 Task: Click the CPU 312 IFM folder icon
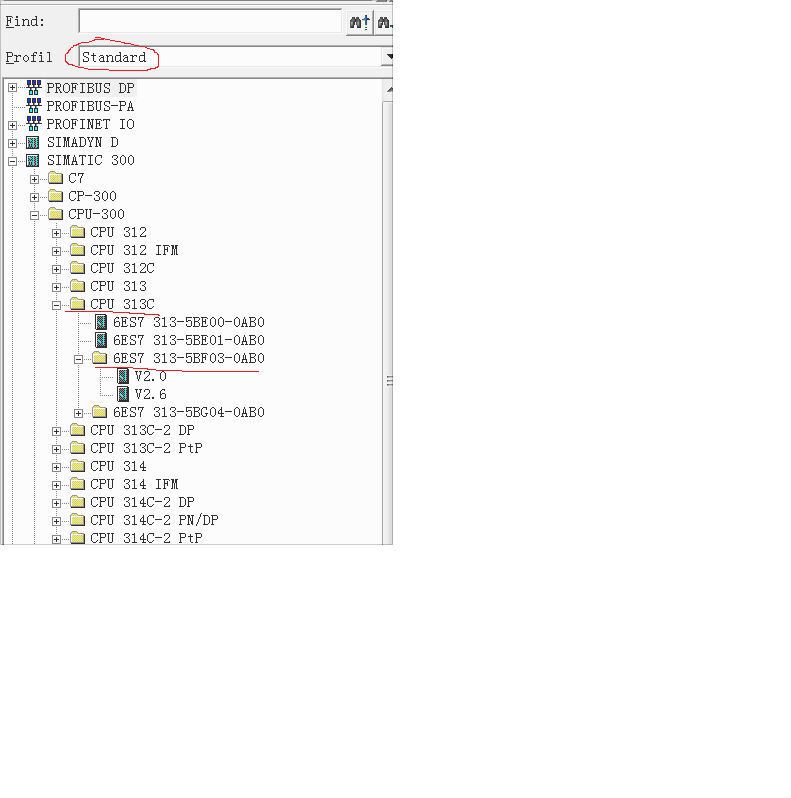pos(77,250)
